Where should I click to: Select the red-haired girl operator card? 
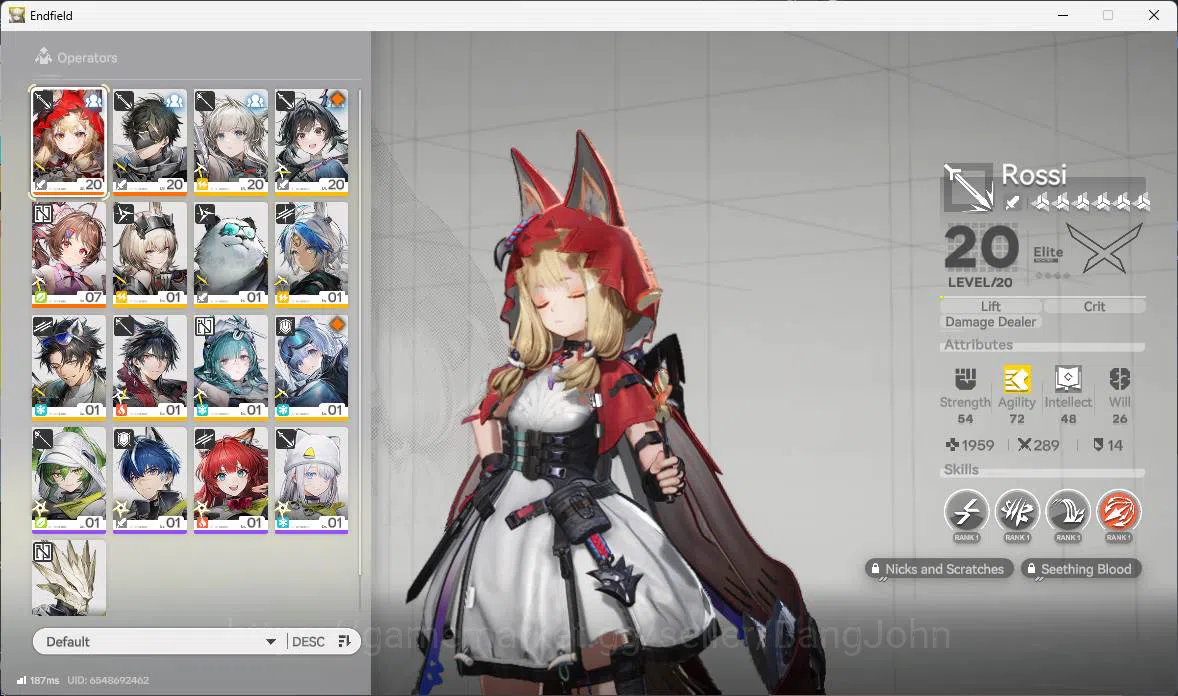231,480
